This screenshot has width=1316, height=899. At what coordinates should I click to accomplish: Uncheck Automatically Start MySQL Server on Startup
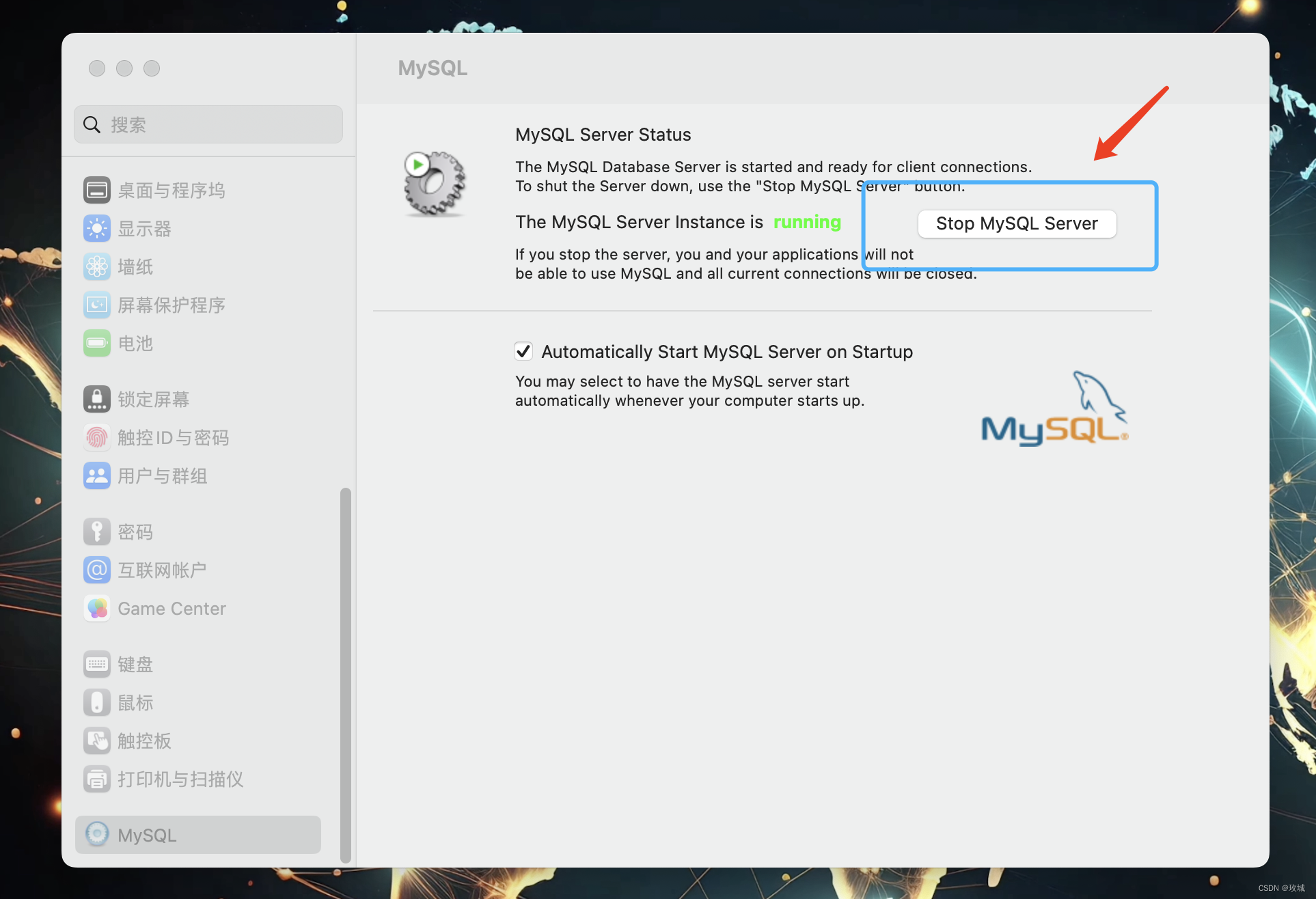[x=523, y=351]
